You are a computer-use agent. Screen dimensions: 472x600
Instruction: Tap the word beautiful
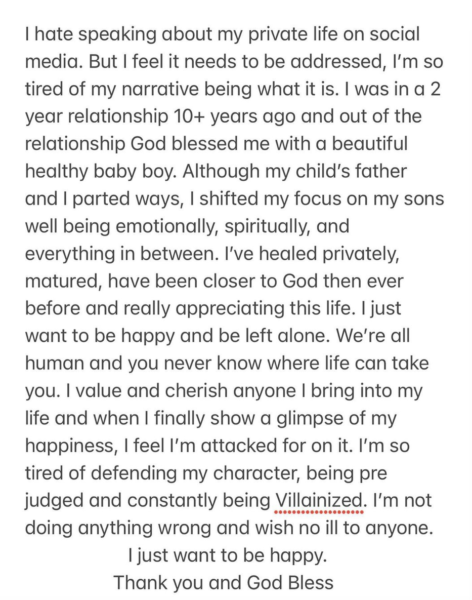tap(369, 143)
